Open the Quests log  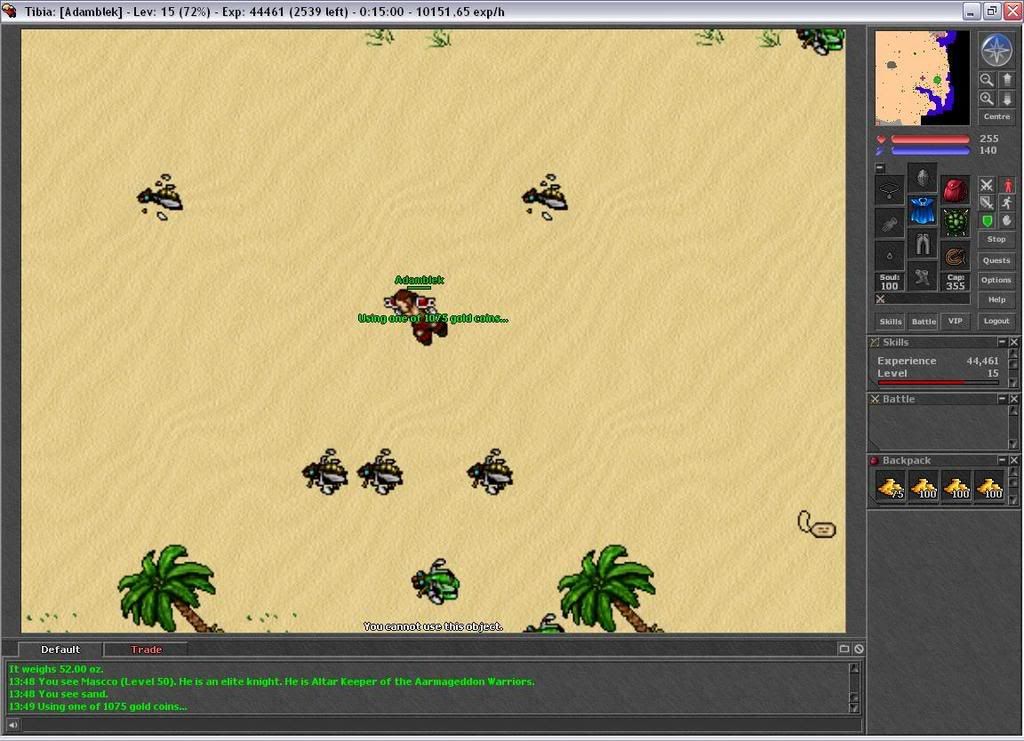(997, 260)
